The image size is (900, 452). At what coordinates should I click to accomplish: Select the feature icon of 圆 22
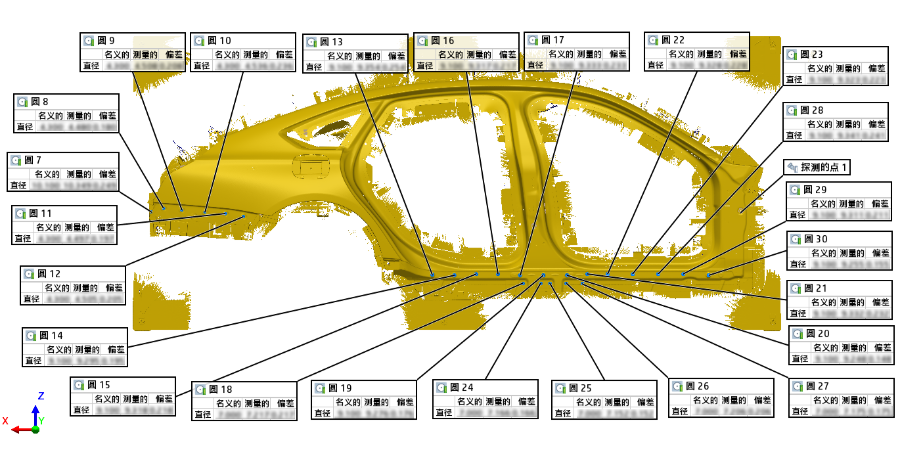[x=653, y=40]
